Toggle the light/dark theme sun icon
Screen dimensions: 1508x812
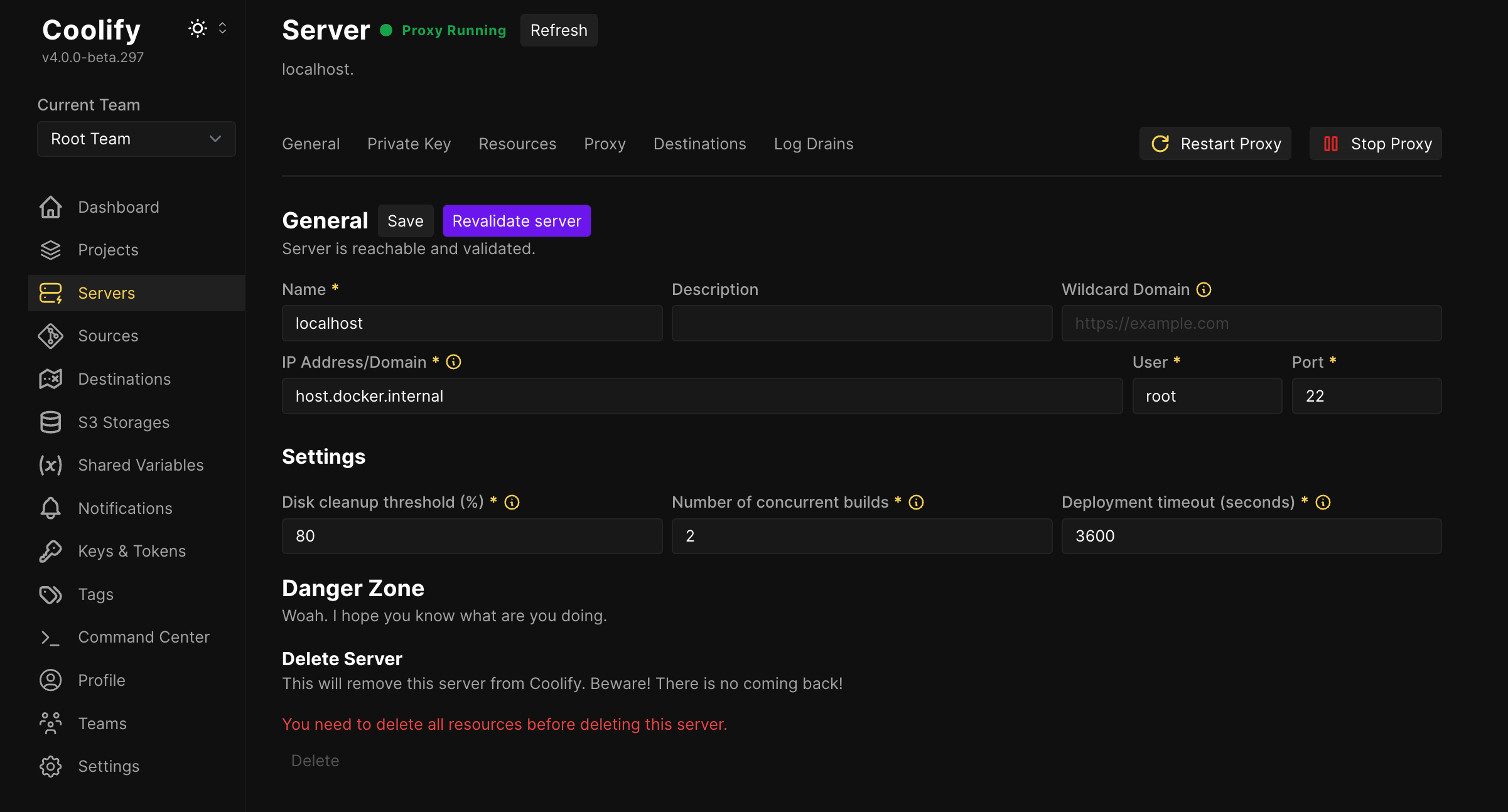198,29
